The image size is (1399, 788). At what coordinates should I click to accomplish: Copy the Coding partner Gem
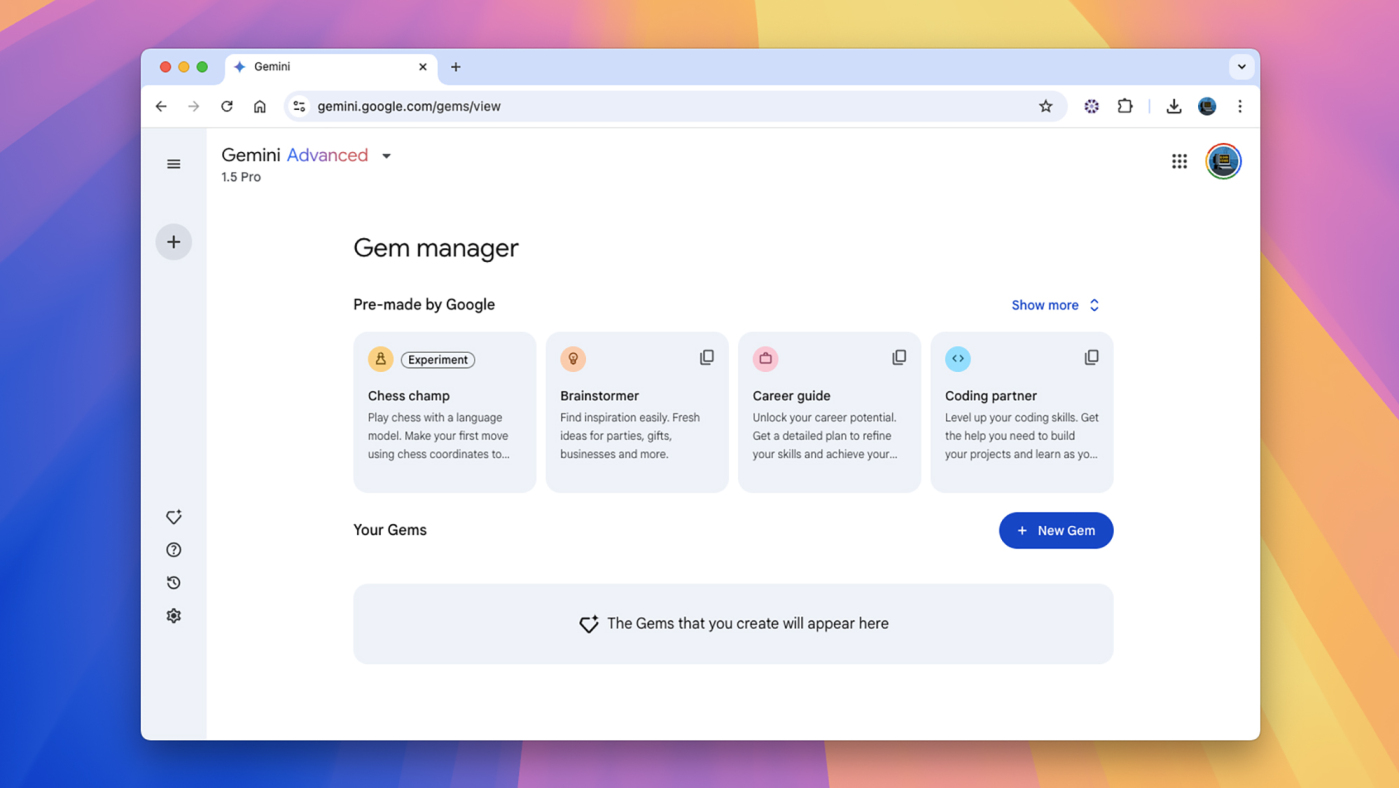click(1091, 357)
